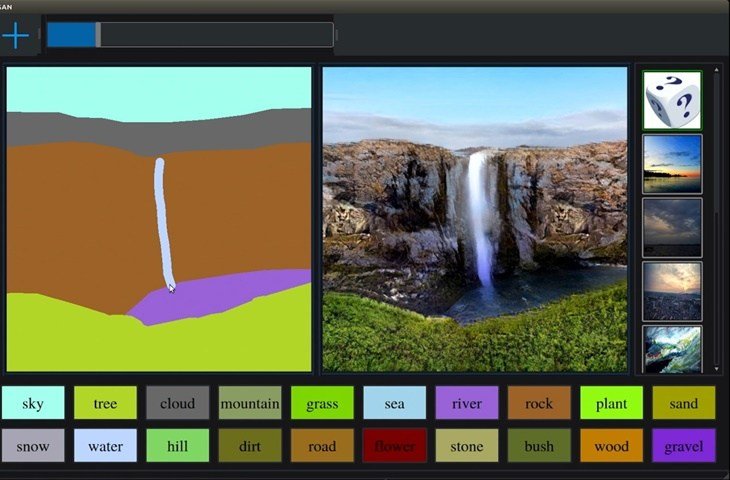This screenshot has width=730, height=480.
Task: Select the purple gravel swatch
Action: point(683,446)
